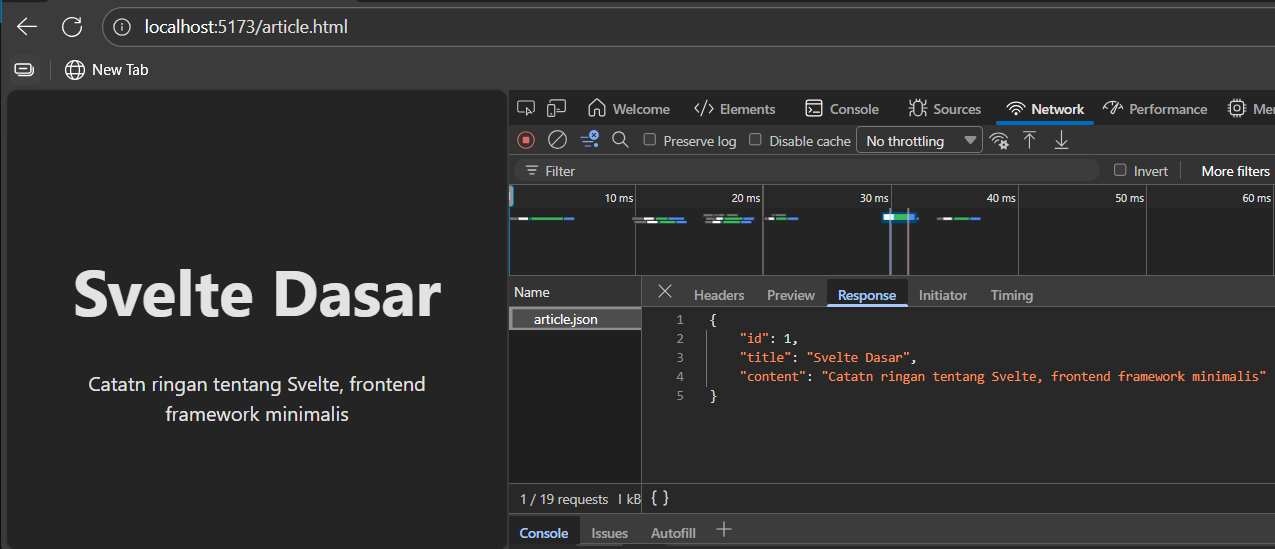The image size is (1275, 549).
Task: Click the "id": 1 response line
Action: point(768,338)
